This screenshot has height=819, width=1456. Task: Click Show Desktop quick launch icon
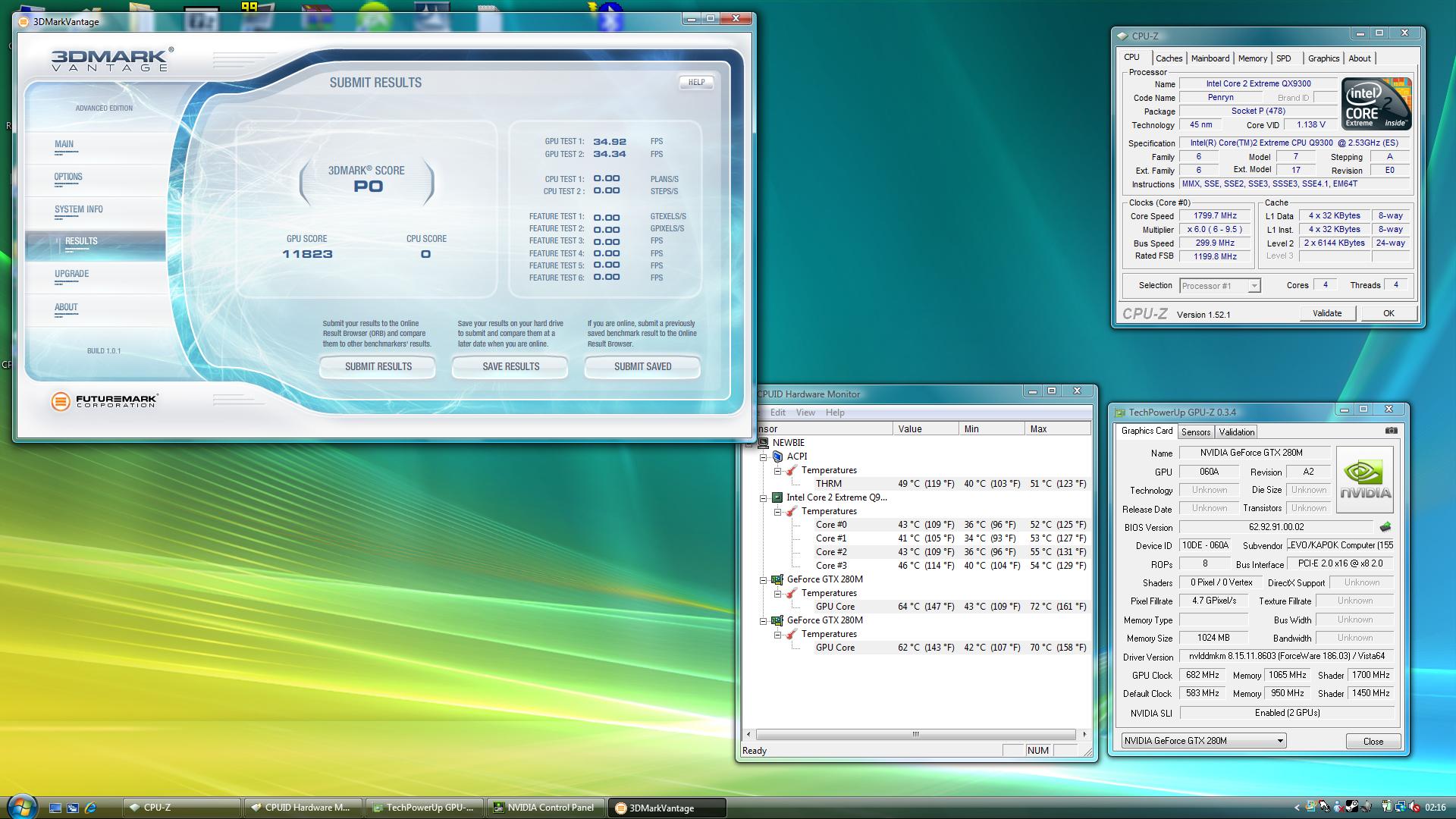[55, 808]
